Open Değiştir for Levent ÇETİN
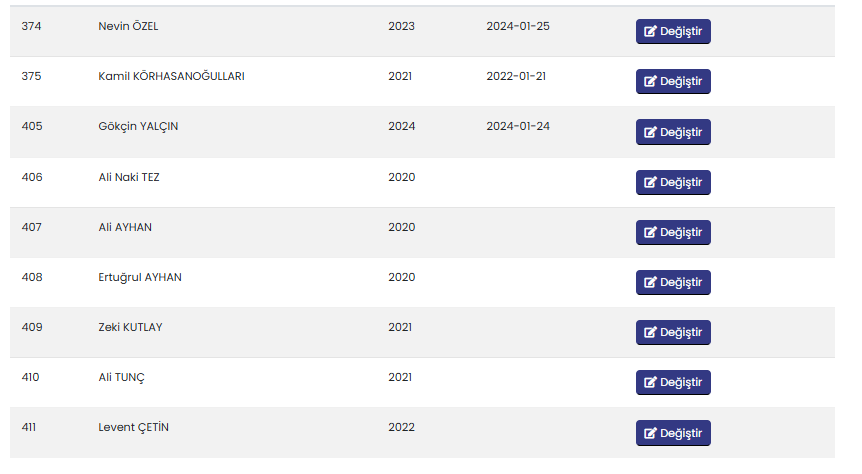This screenshot has height=474, width=862. coord(673,433)
